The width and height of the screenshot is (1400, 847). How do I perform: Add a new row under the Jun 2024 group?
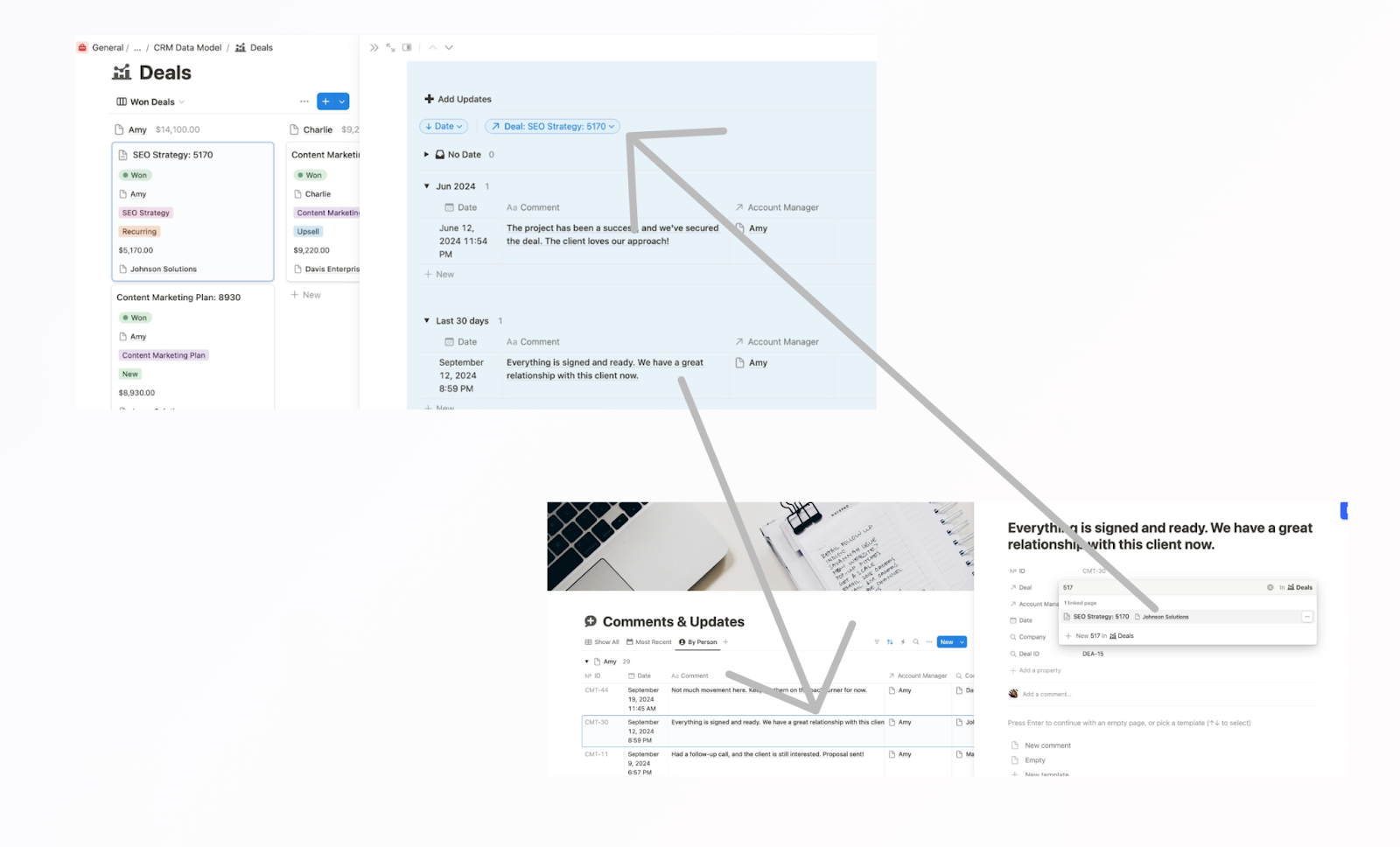click(439, 274)
